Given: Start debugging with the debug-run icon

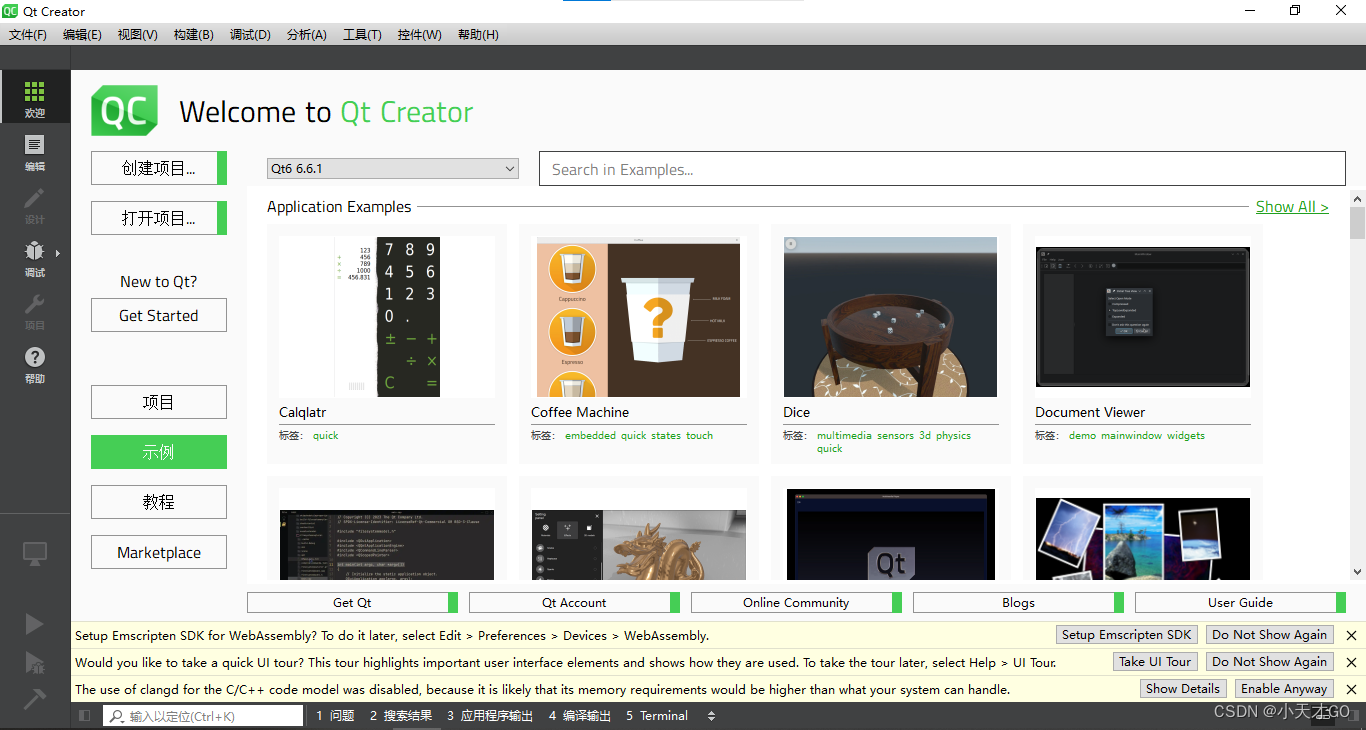Looking at the screenshot, I should 35,662.
